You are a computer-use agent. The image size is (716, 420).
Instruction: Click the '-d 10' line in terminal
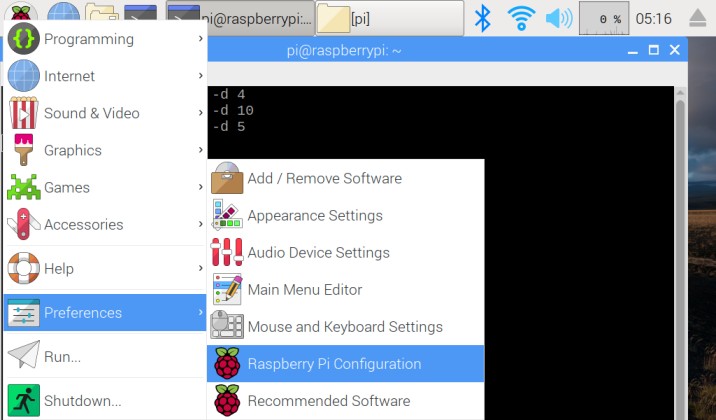(233, 110)
